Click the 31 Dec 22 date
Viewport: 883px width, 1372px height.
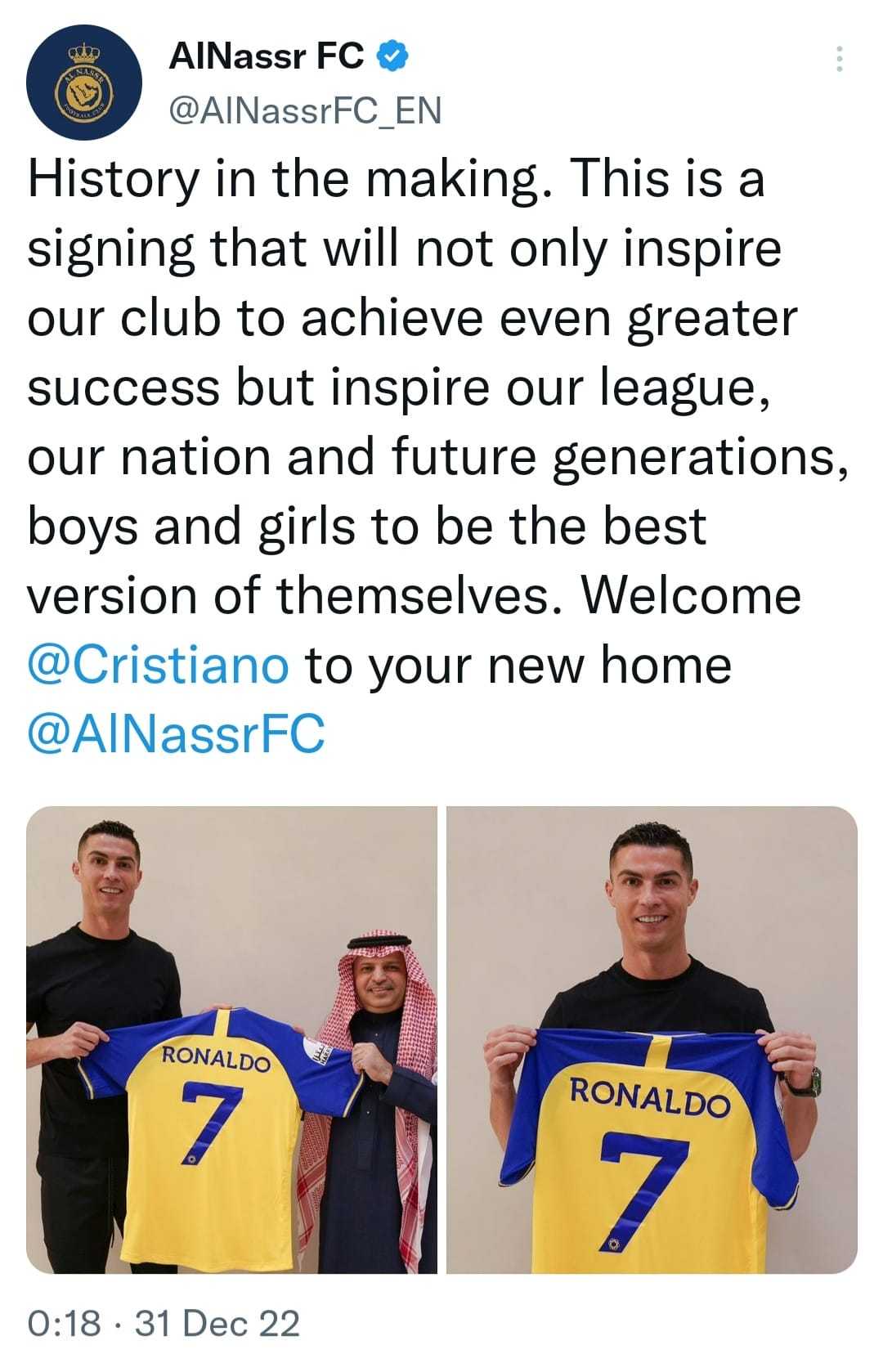[x=217, y=1323]
